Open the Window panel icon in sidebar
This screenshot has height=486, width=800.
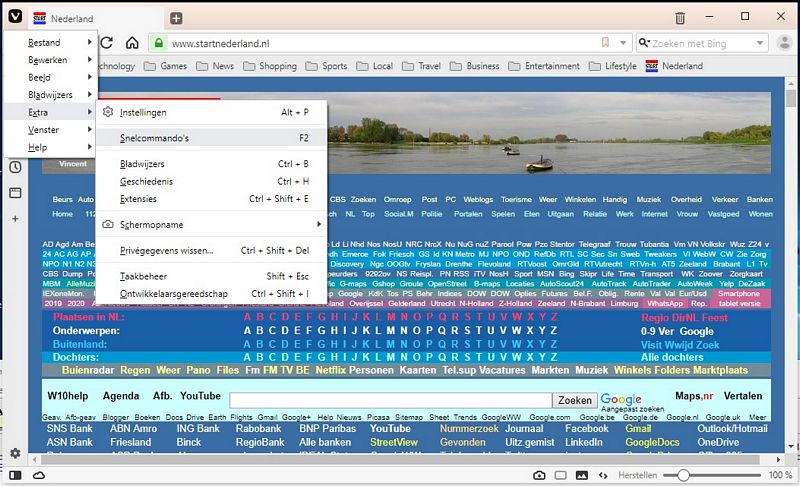click(x=15, y=193)
